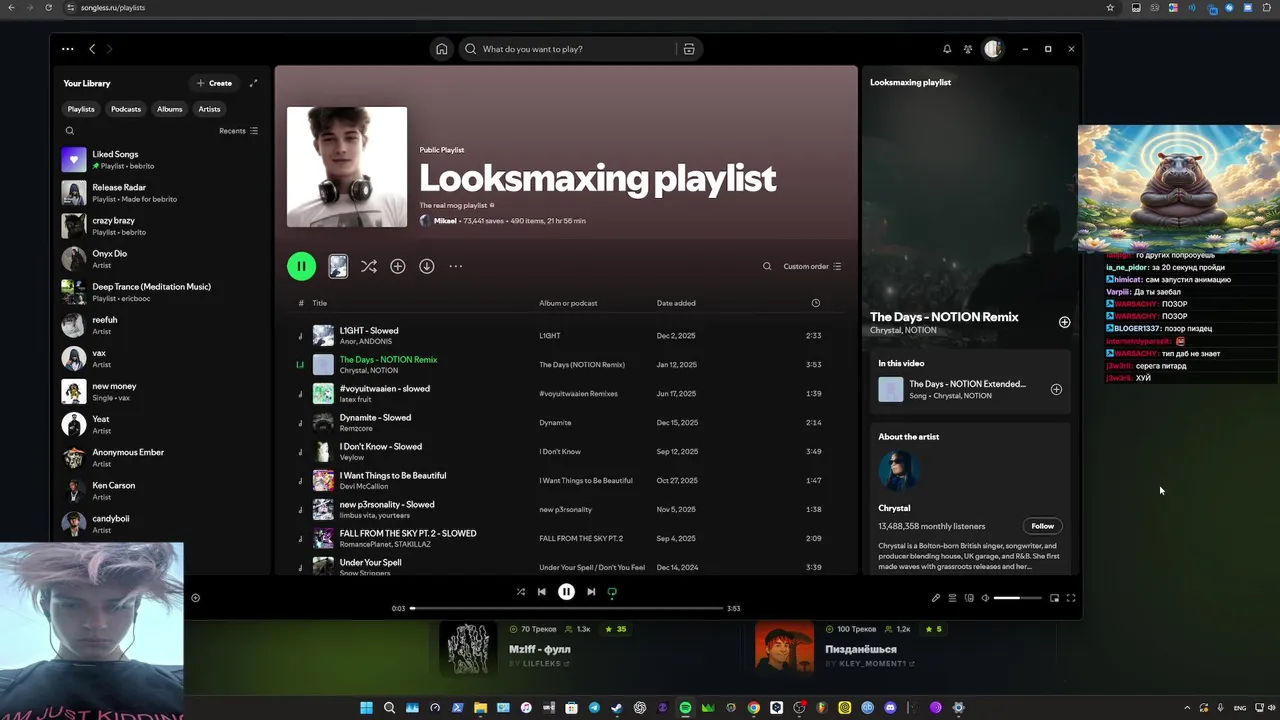Select the Artists filter chip

[209, 109]
